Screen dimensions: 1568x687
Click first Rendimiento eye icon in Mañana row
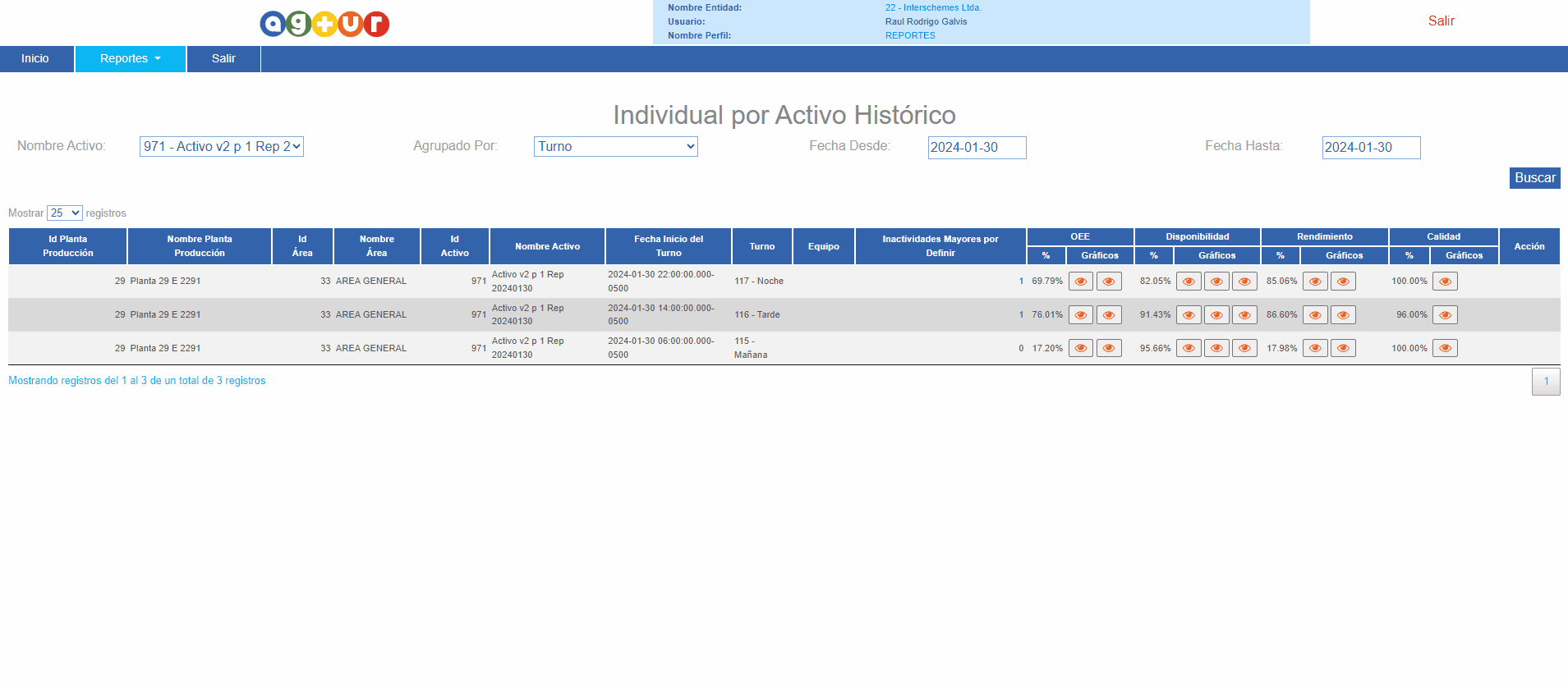point(1314,349)
